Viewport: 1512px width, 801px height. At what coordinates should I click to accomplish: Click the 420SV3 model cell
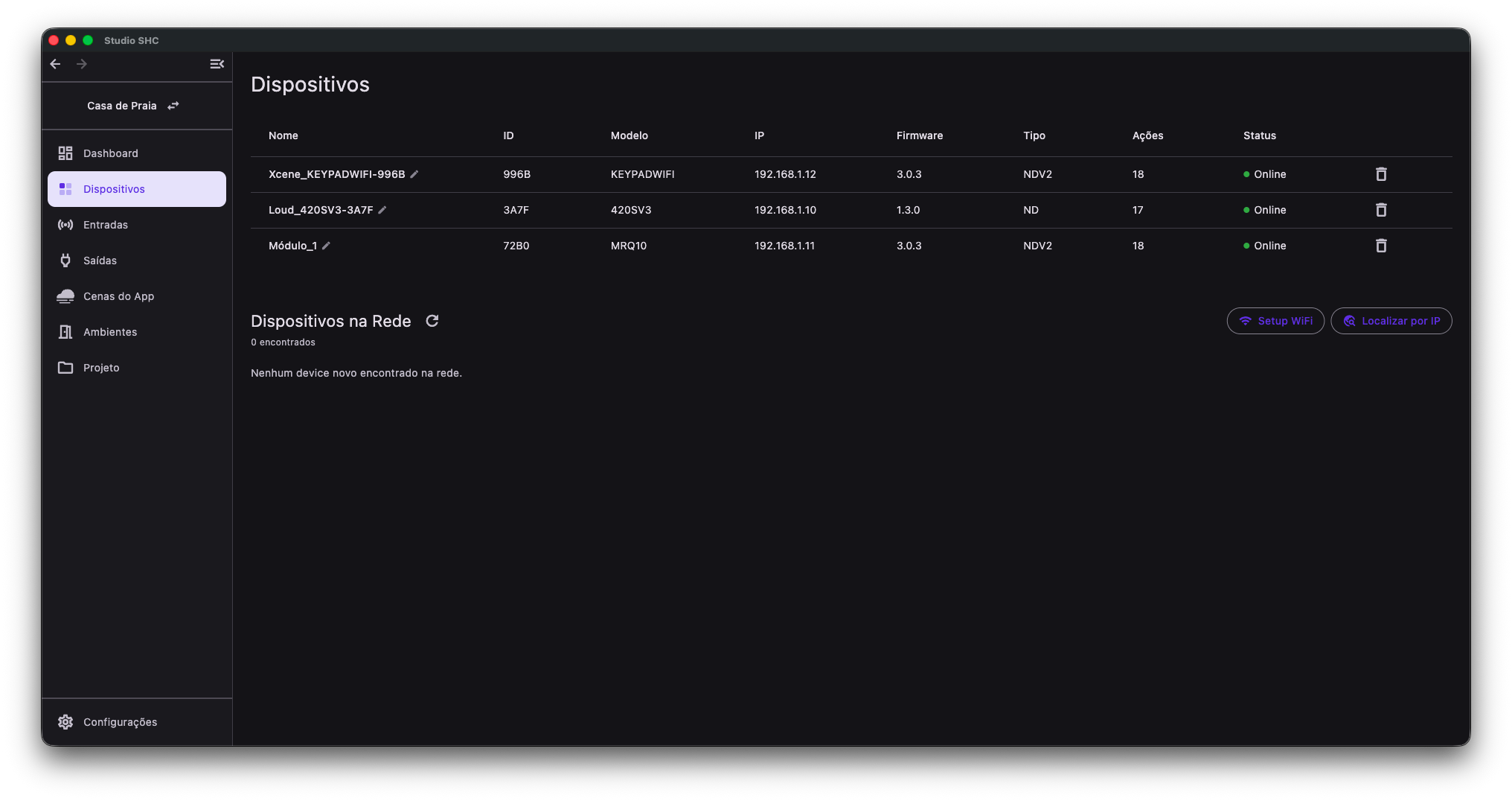pyautogui.click(x=631, y=210)
